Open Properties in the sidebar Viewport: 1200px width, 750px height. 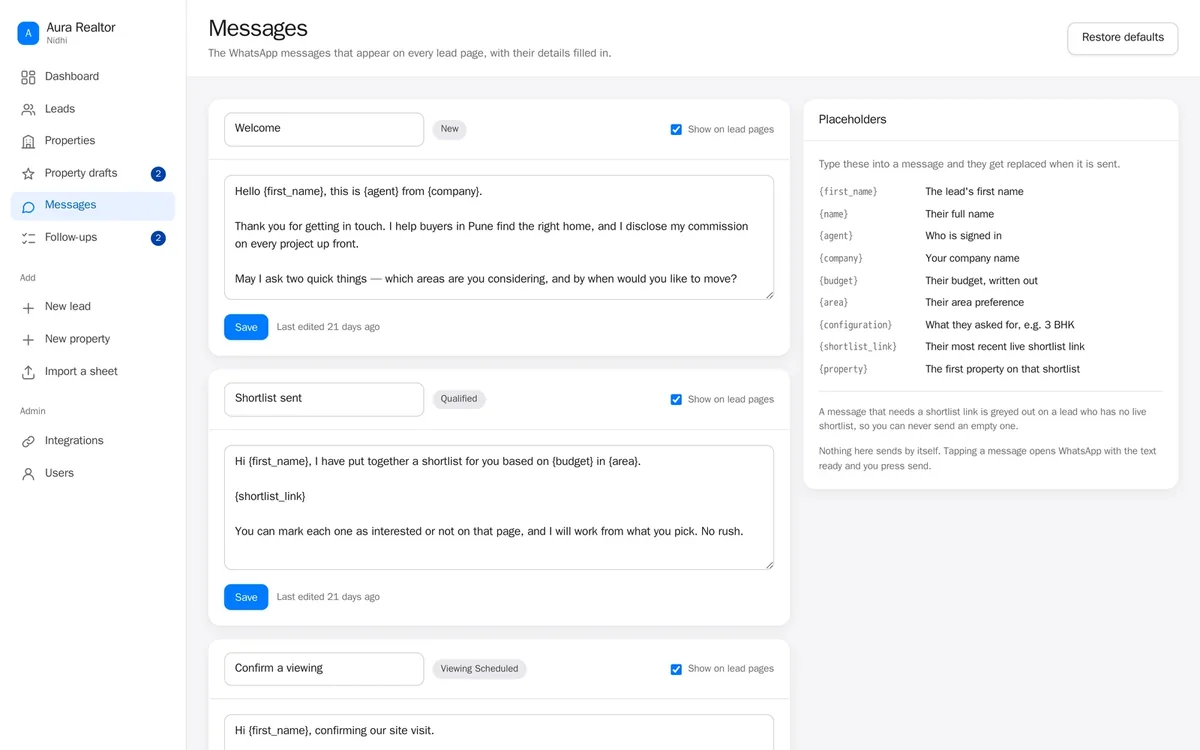point(93,141)
